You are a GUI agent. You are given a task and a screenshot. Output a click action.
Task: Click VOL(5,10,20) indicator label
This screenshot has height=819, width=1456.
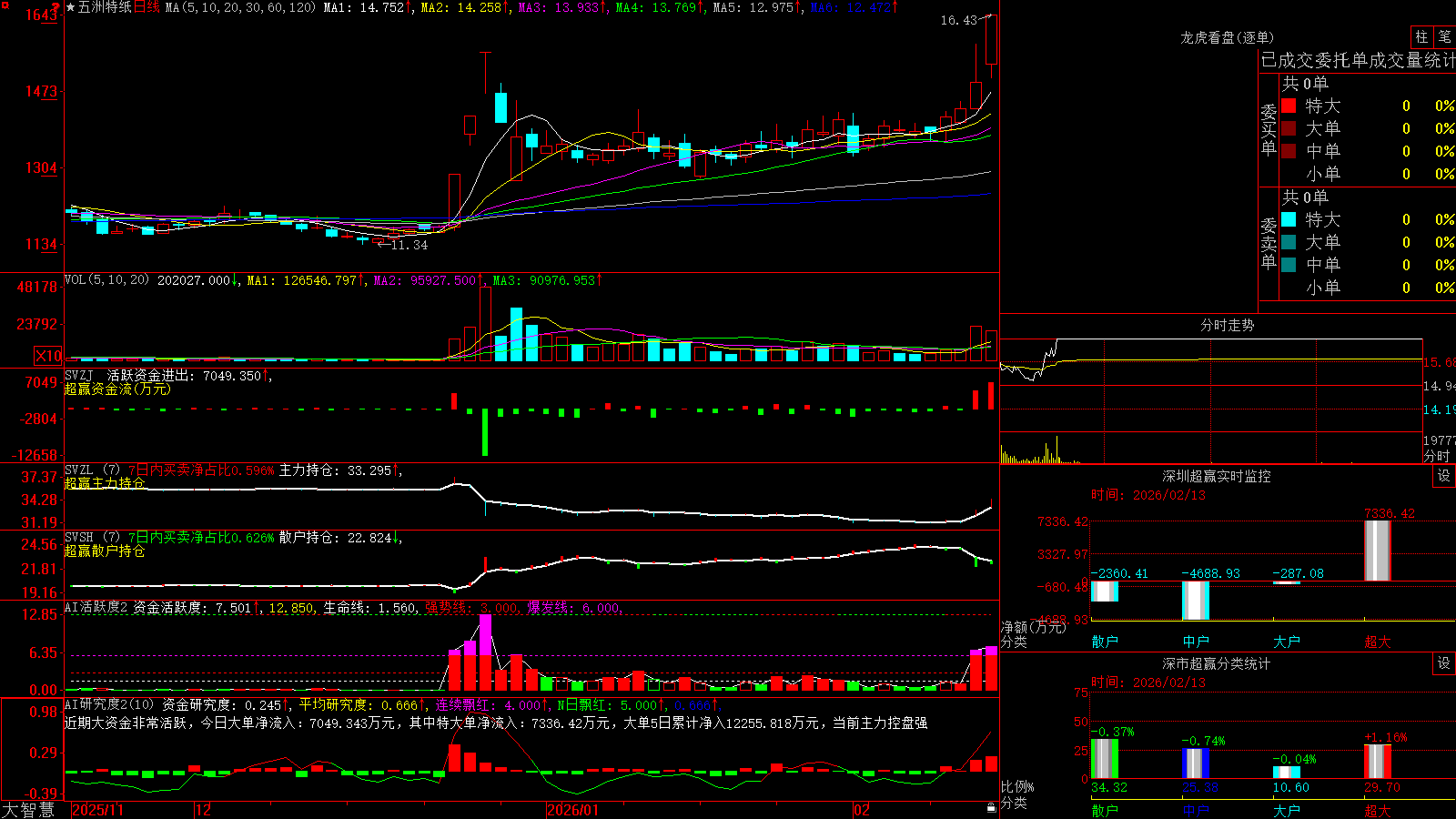coord(106,280)
